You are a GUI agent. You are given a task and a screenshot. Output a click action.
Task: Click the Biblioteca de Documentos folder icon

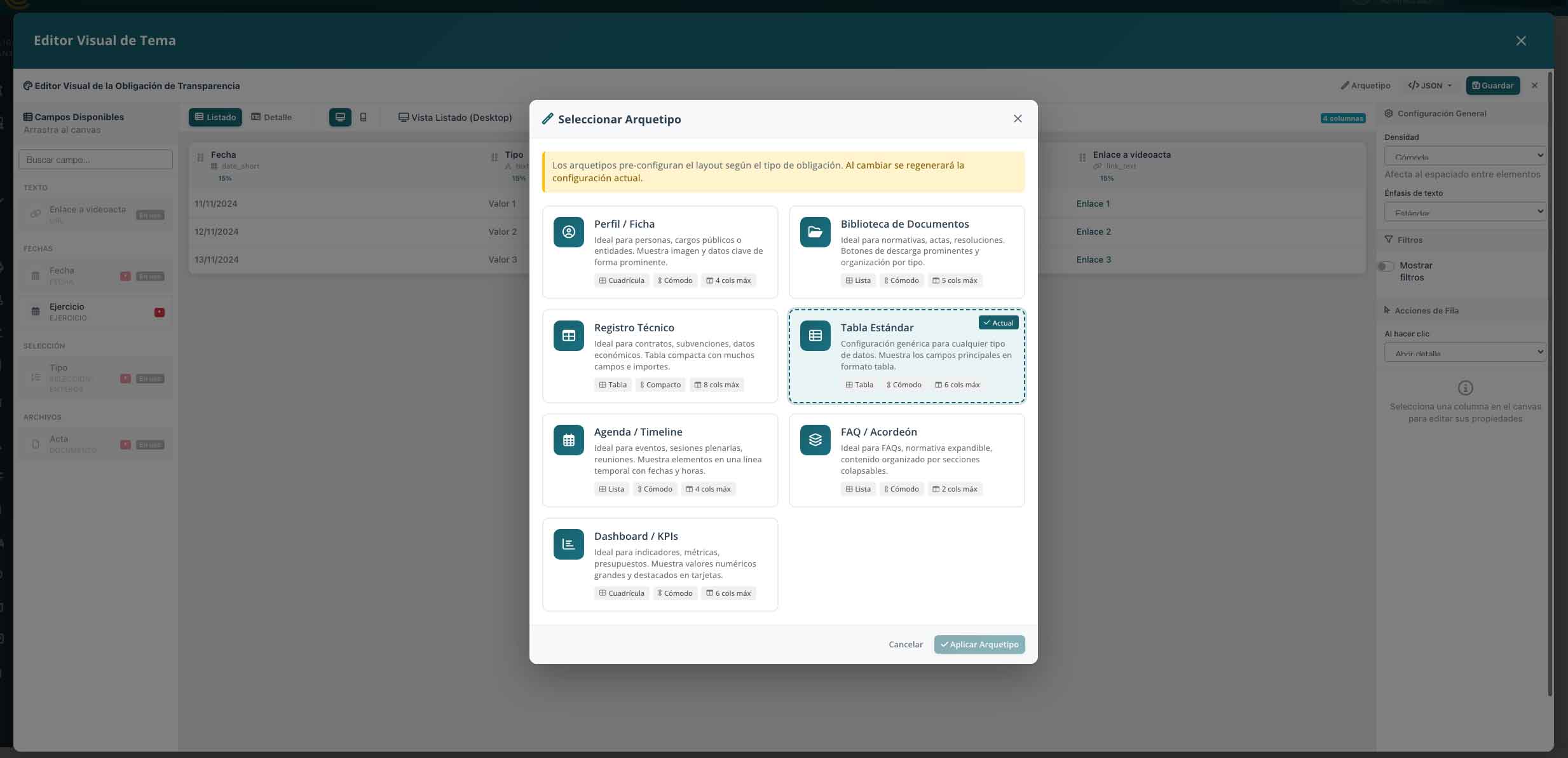(x=815, y=232)
